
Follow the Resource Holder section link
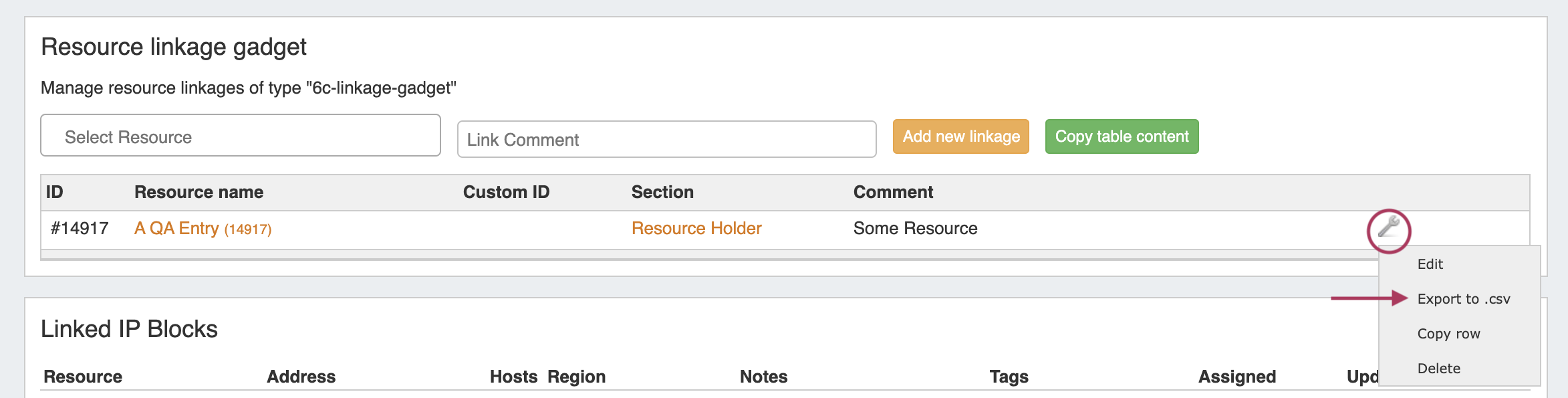[x=696, y=229]
